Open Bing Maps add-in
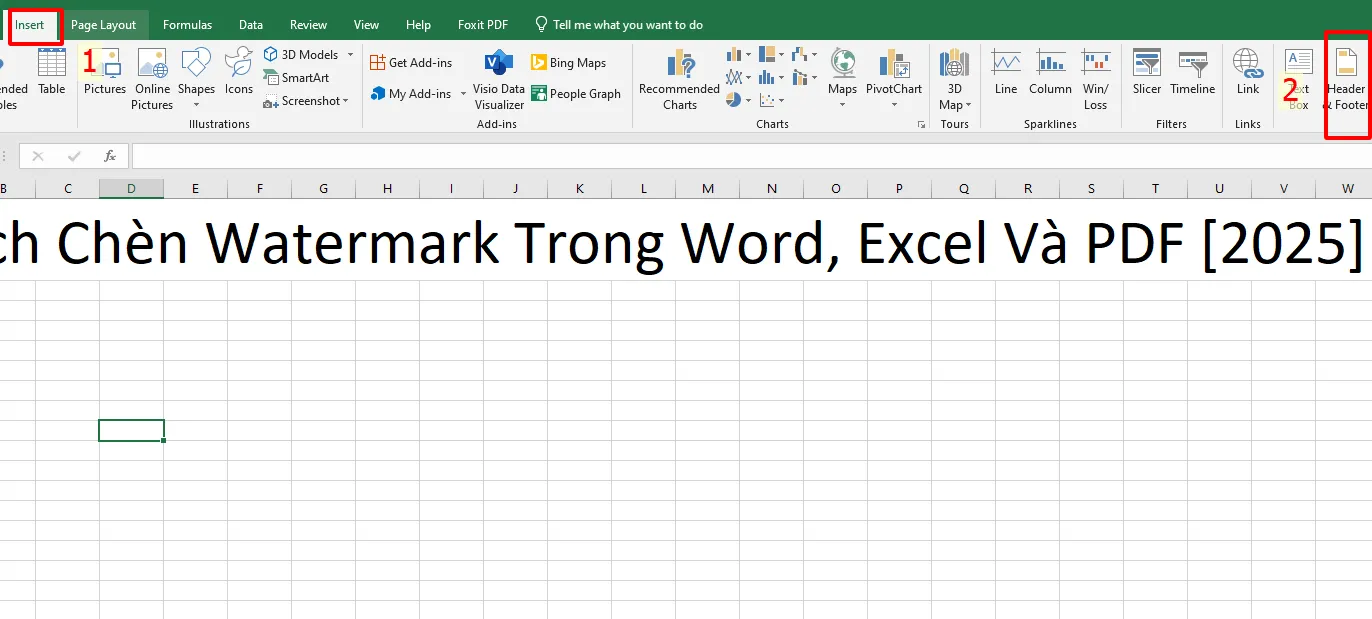Viewport: 1372px width, 619px height. point(569,62)
